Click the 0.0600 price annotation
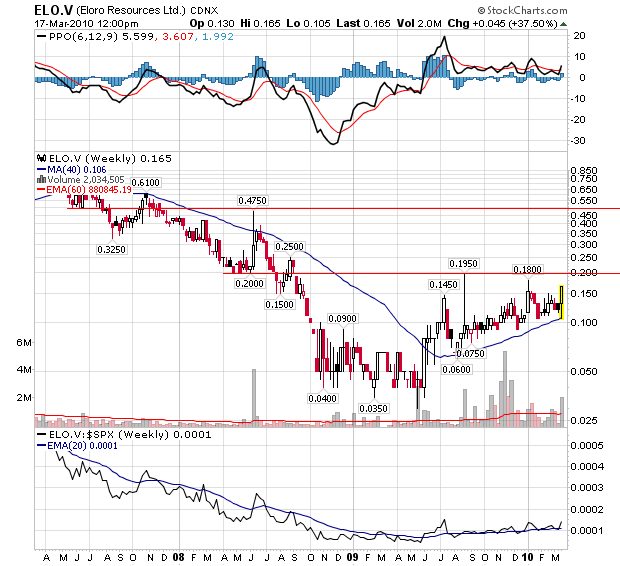The height and width of the screenshot is (566, 620). coord(456,369)
